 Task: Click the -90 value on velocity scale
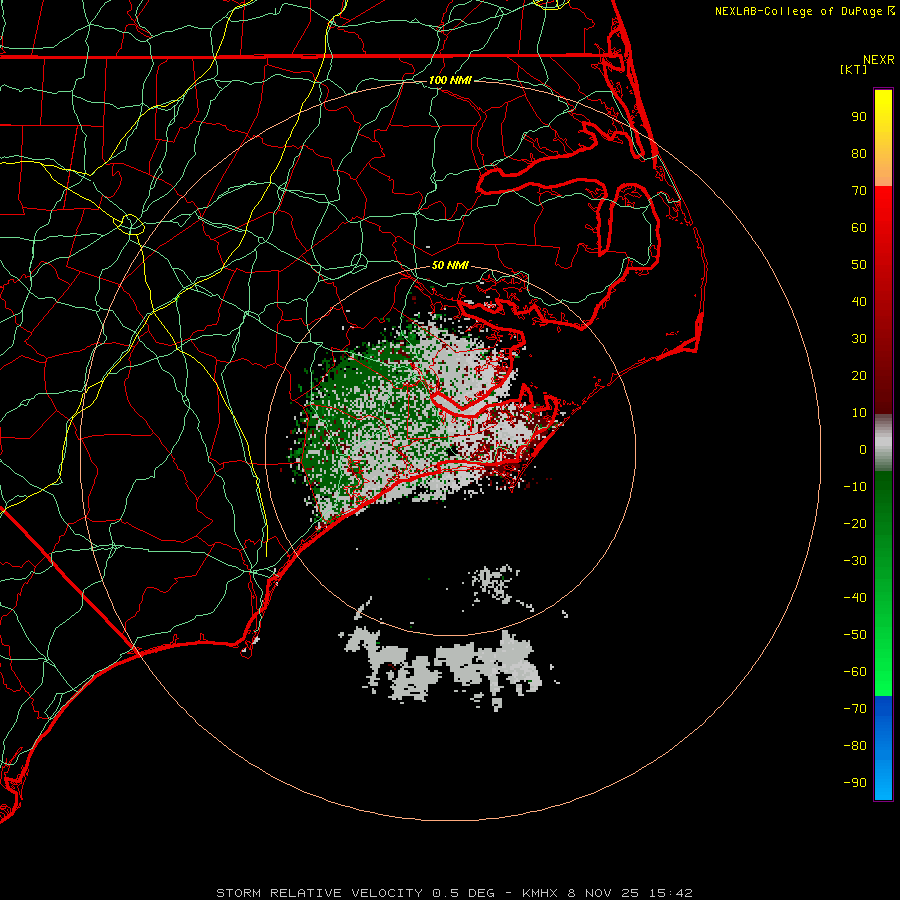(x=855, y=783)
